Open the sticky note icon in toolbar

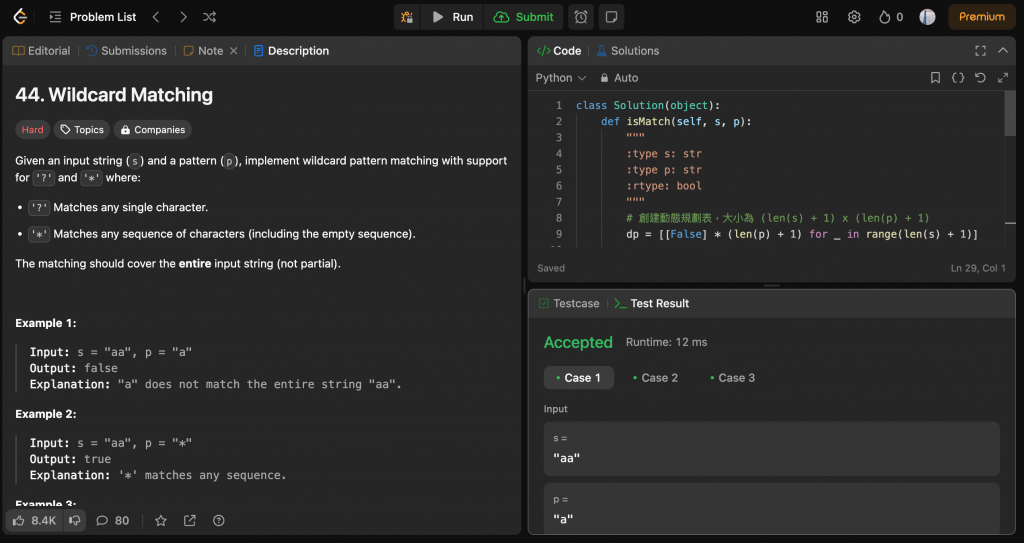610,17
